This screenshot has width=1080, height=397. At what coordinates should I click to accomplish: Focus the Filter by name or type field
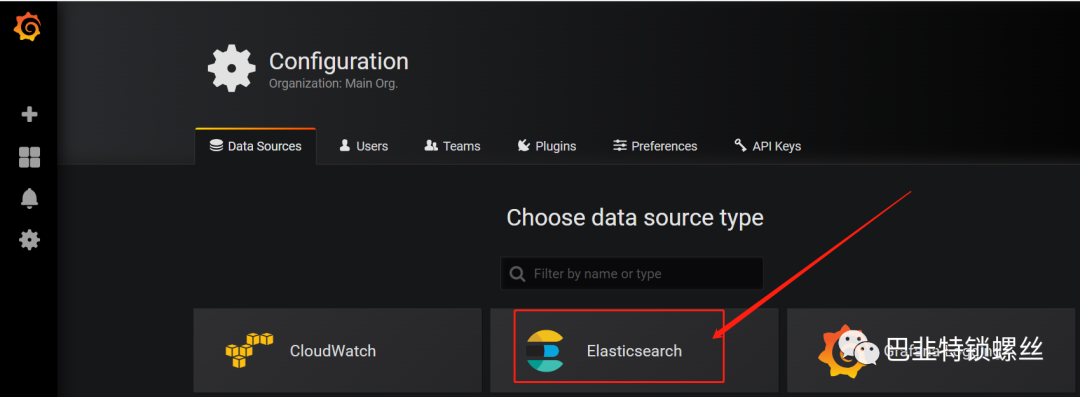coord(632,274)
